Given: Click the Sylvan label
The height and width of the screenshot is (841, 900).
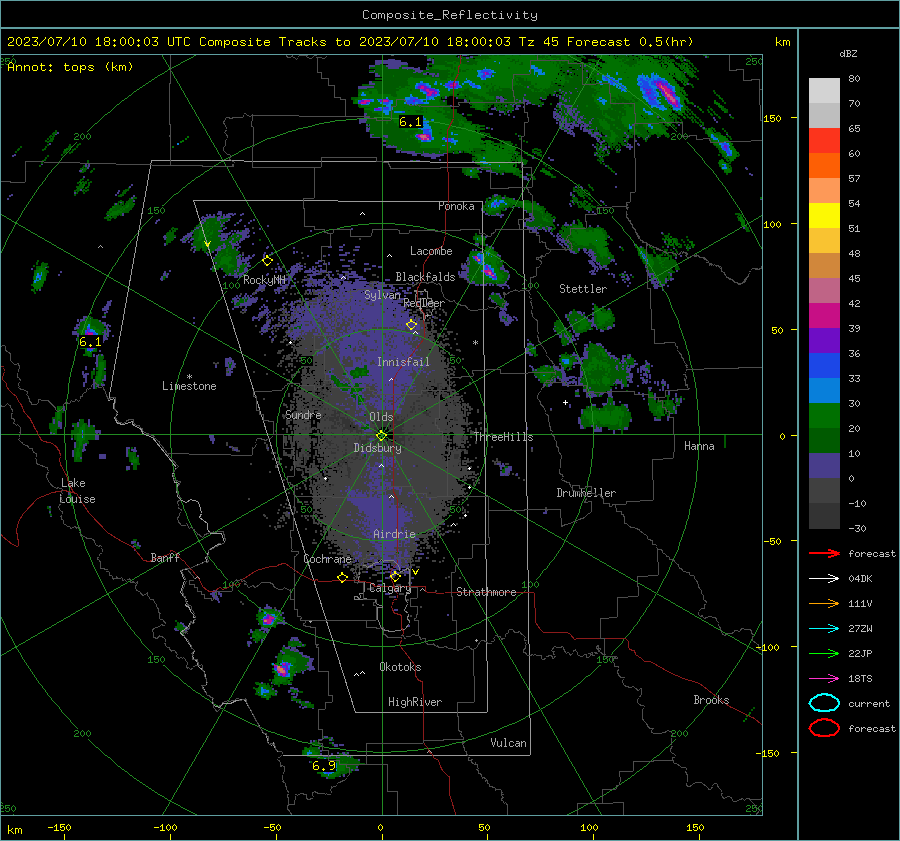Looking at the screenshot, I should click(x=382, y=295).
